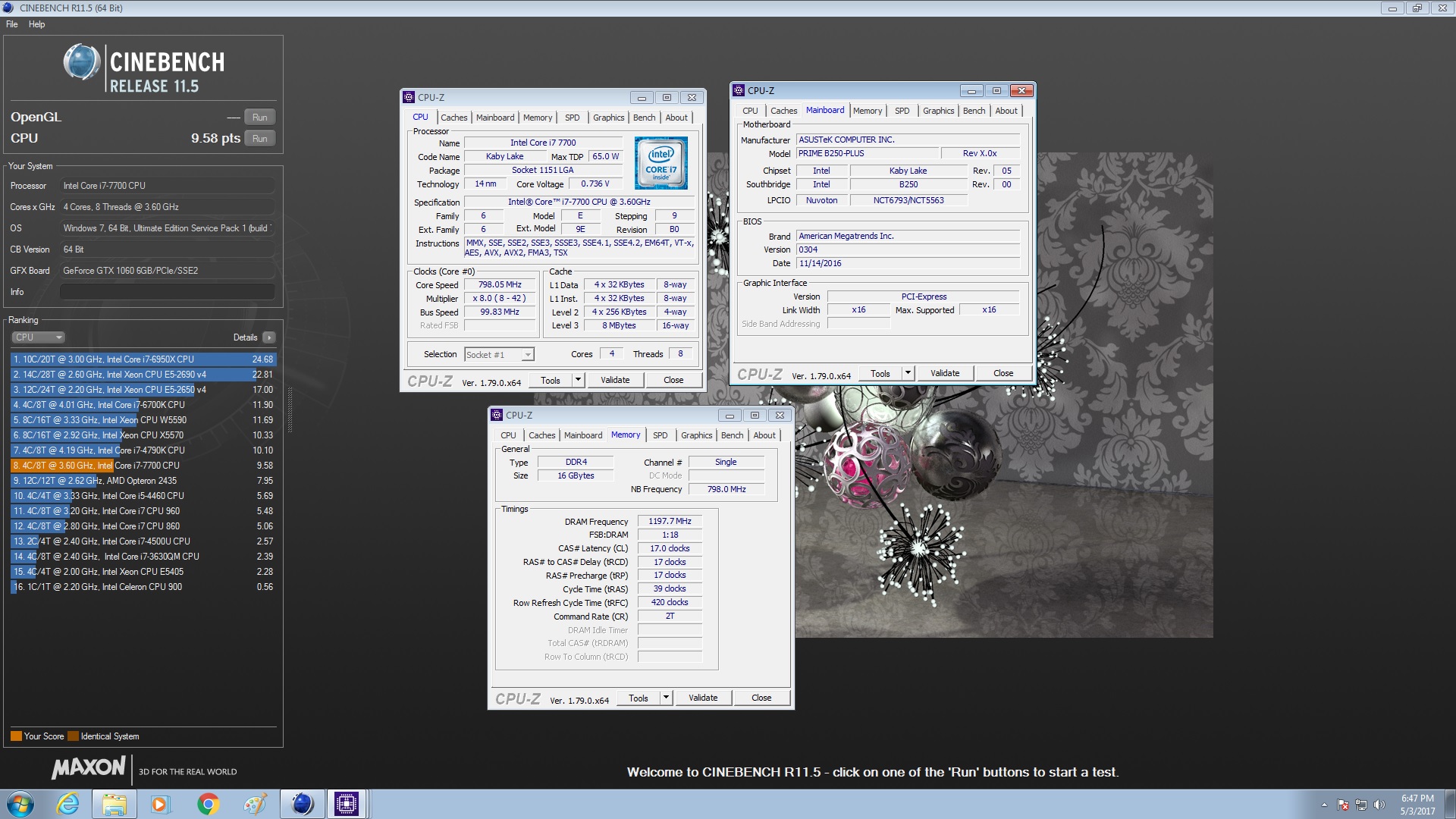Image resolution: width=1456 pixels, height=819 pixels.
Task: Expand Tools dropdown arrow in CPU window
Action: pyautogui.click(x=578, y=381)
